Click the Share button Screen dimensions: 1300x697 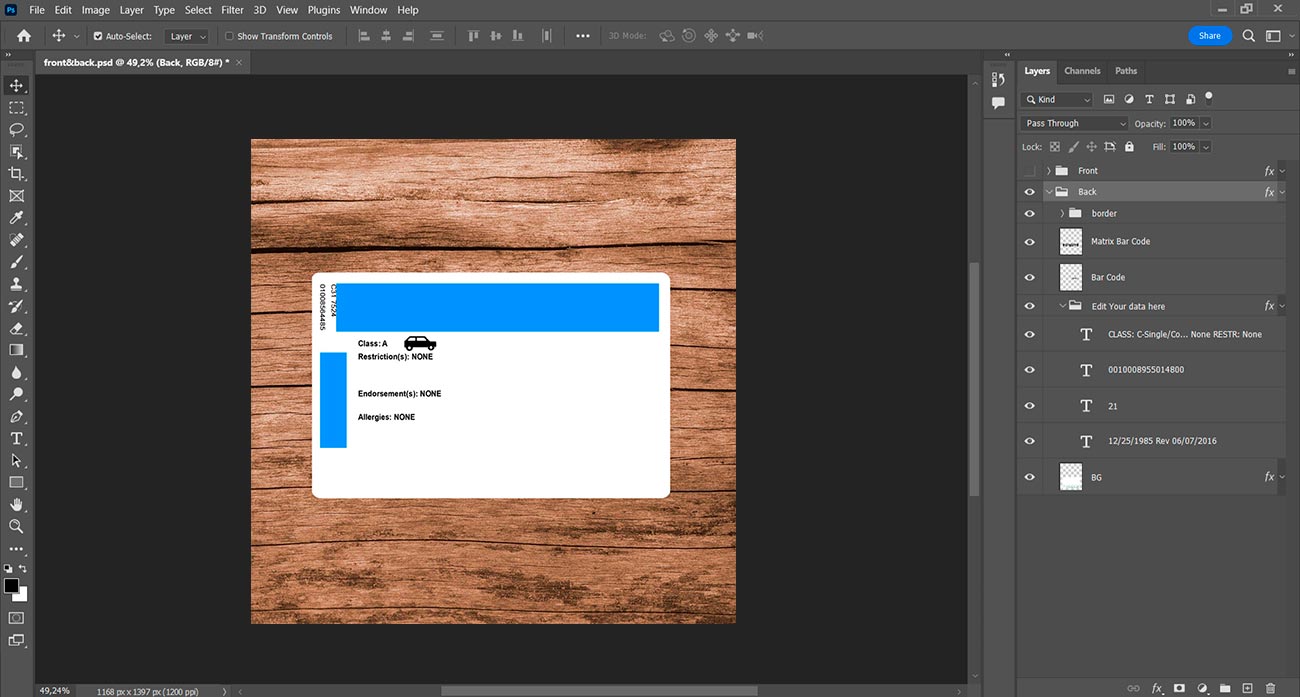tap(1209, 35)
